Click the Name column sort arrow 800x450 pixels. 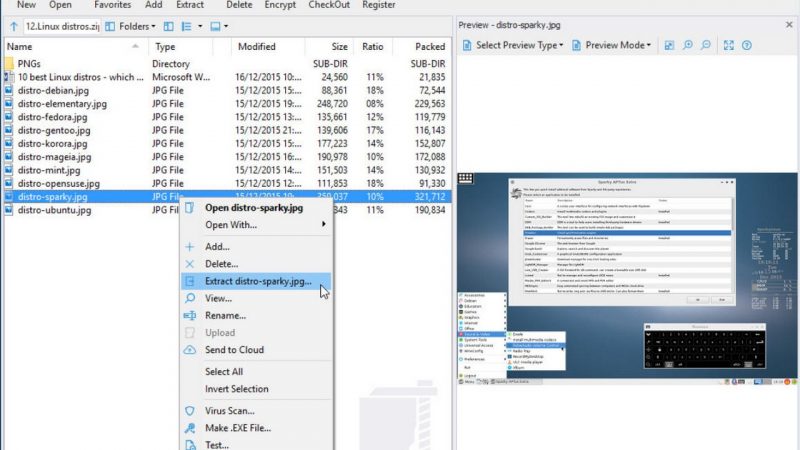pyautogui.click(x=135, y=46)
